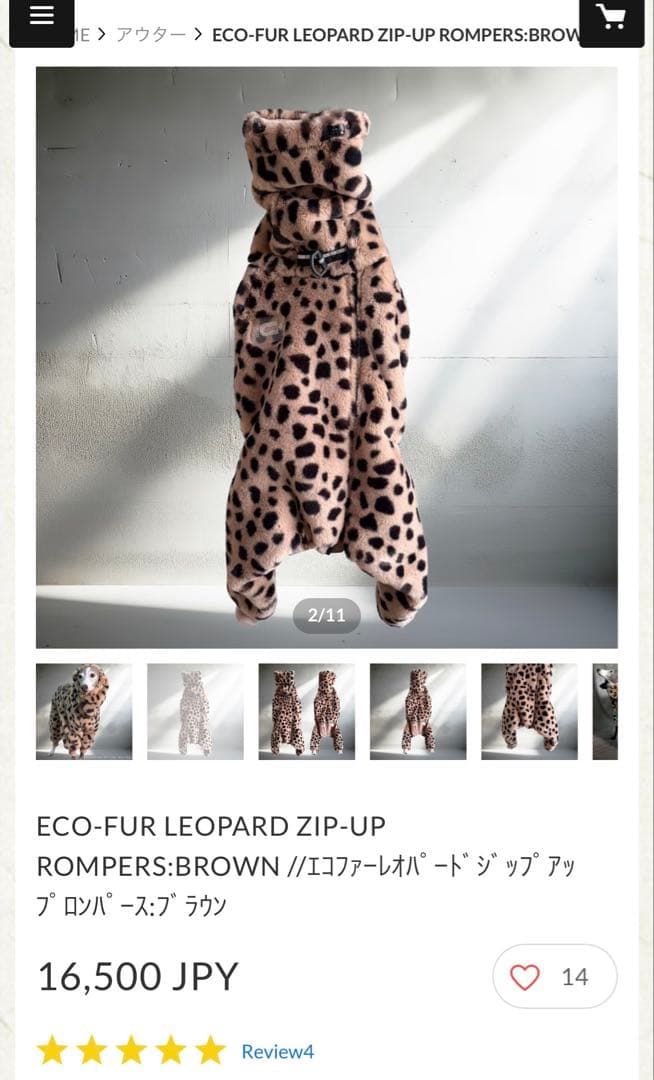Viewport: 654px width, 1080px height.
Task: Tap the heart favorite icon
Action: (x=525, y=977)
